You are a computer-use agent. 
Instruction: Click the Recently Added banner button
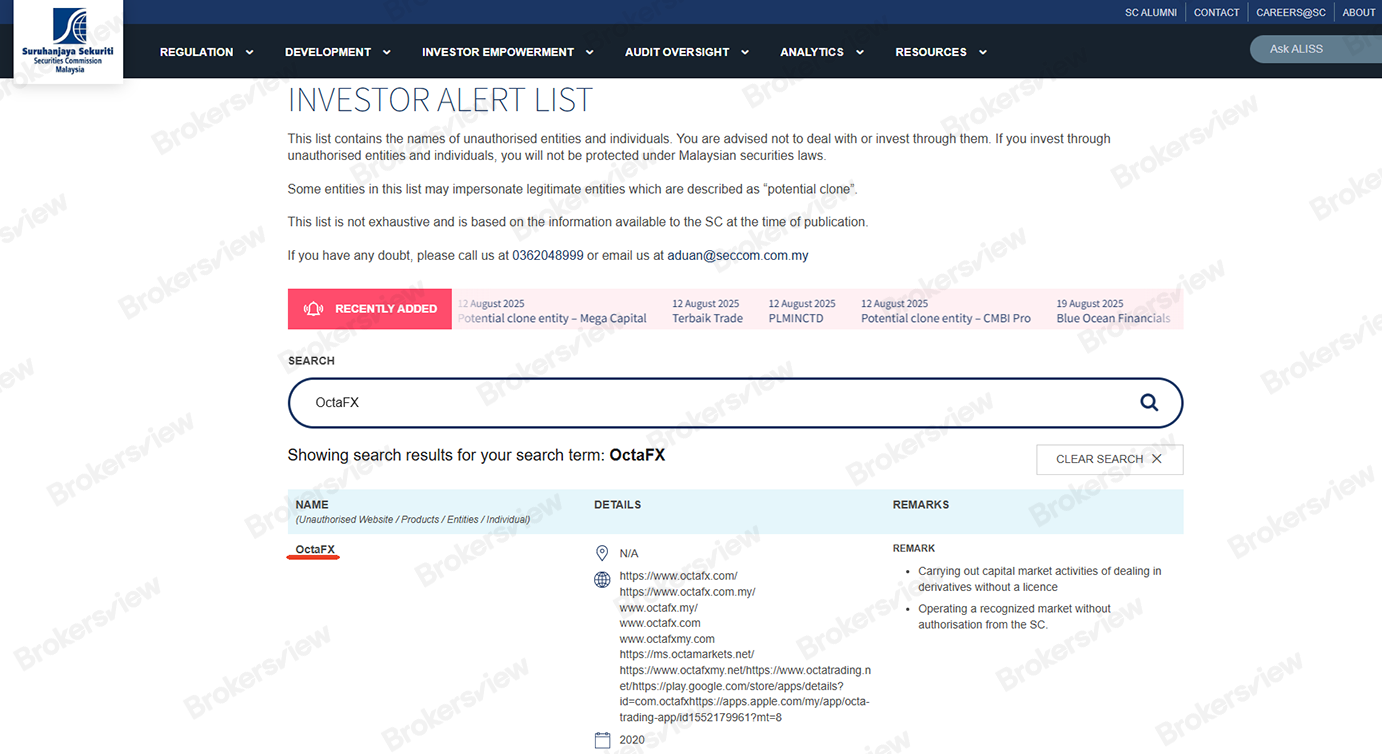[x=370, y=309]
